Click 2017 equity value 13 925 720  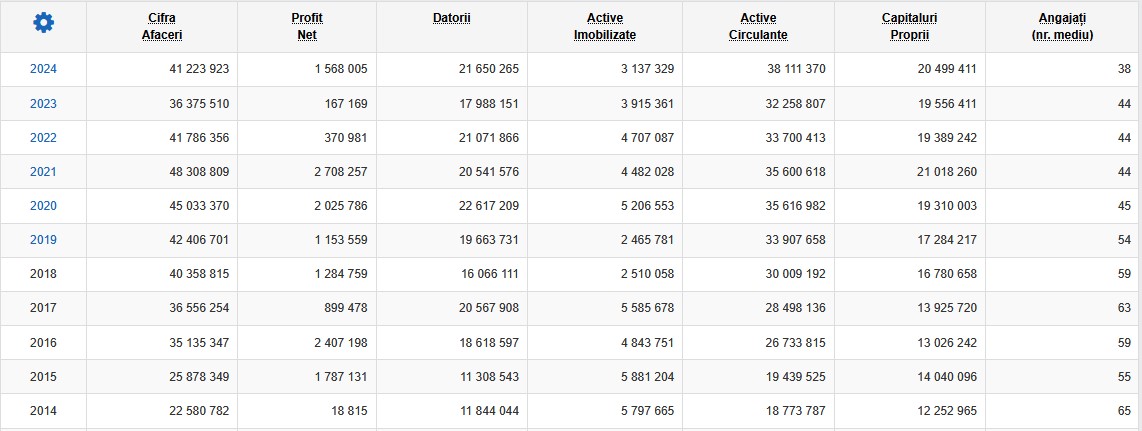947,309
